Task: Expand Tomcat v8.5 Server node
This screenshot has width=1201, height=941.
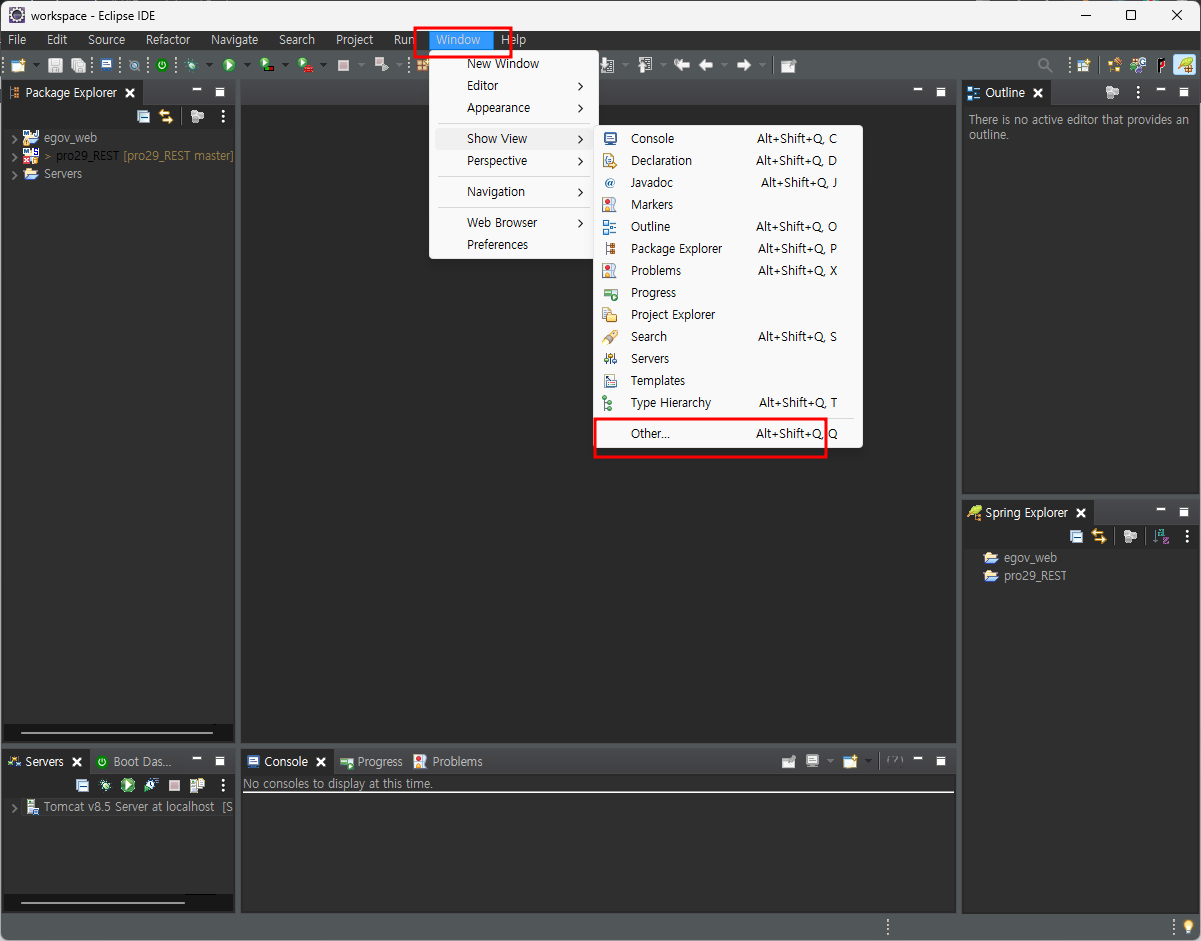Action: (x=14, y=807)
